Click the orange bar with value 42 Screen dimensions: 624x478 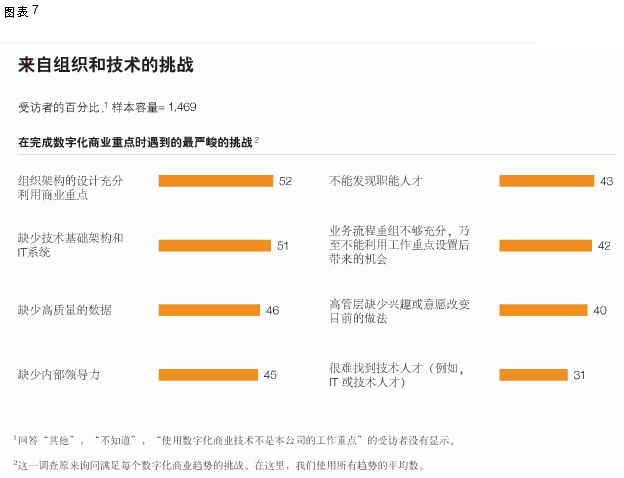[545, 245]
